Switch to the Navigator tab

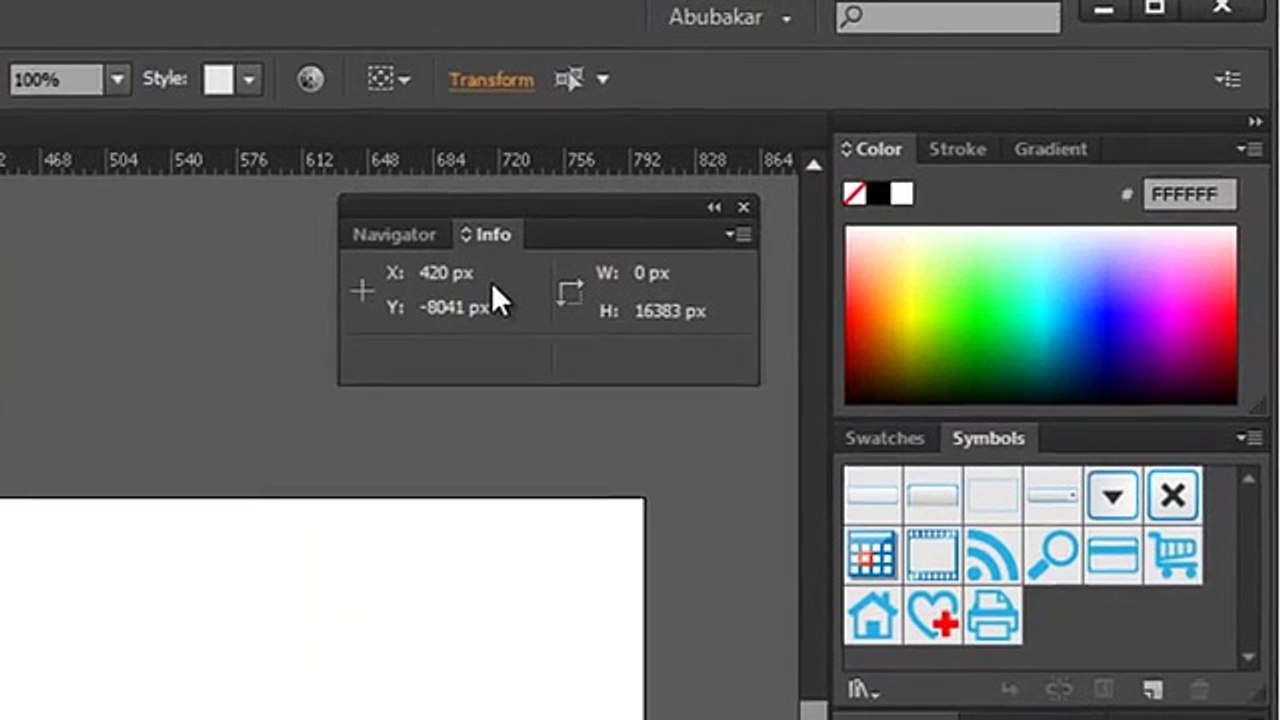click(394, 235)
